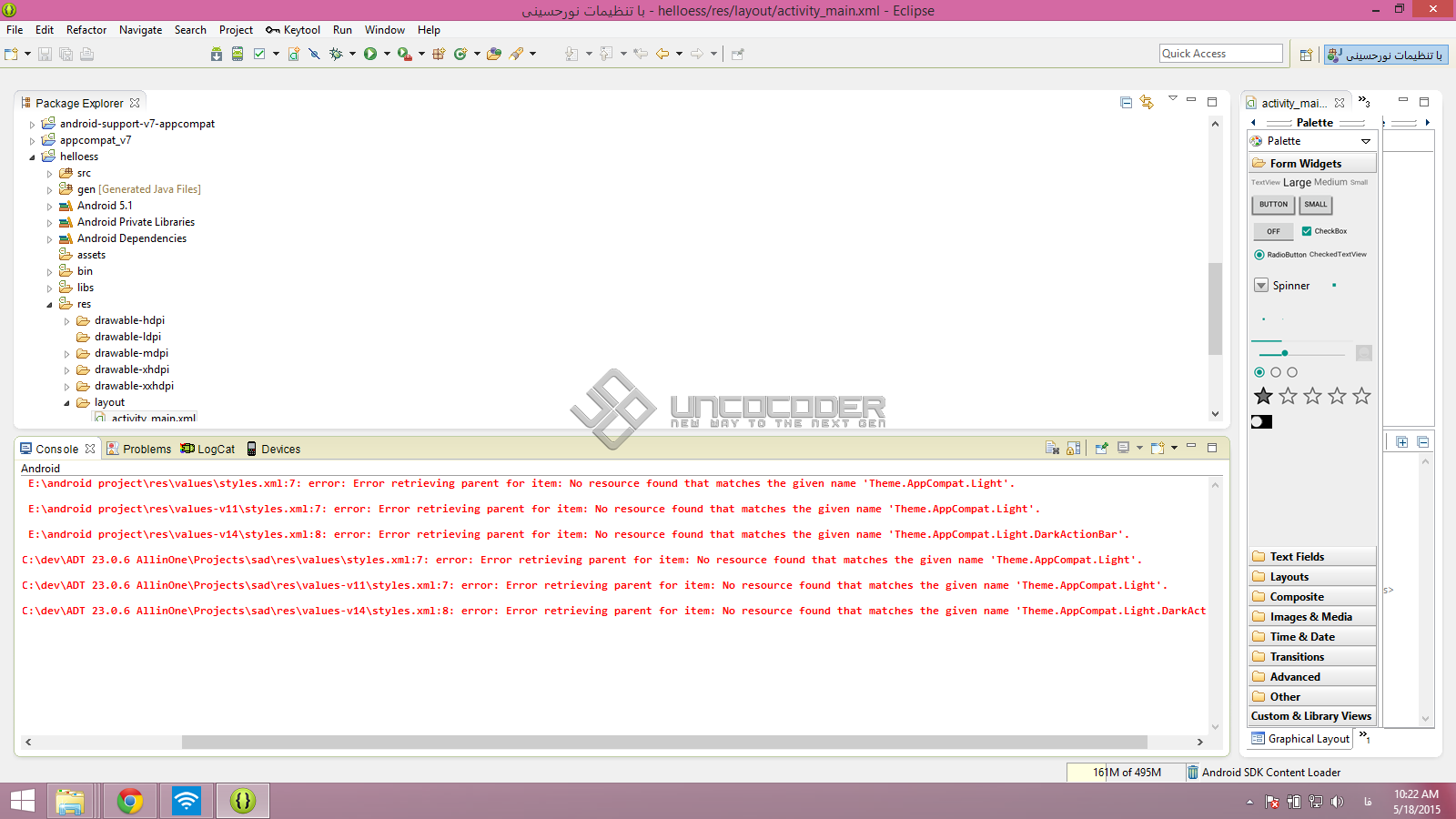Open the Images & Media palette category
This screenshot has height=819, width=1456.
click(1312, 617)
